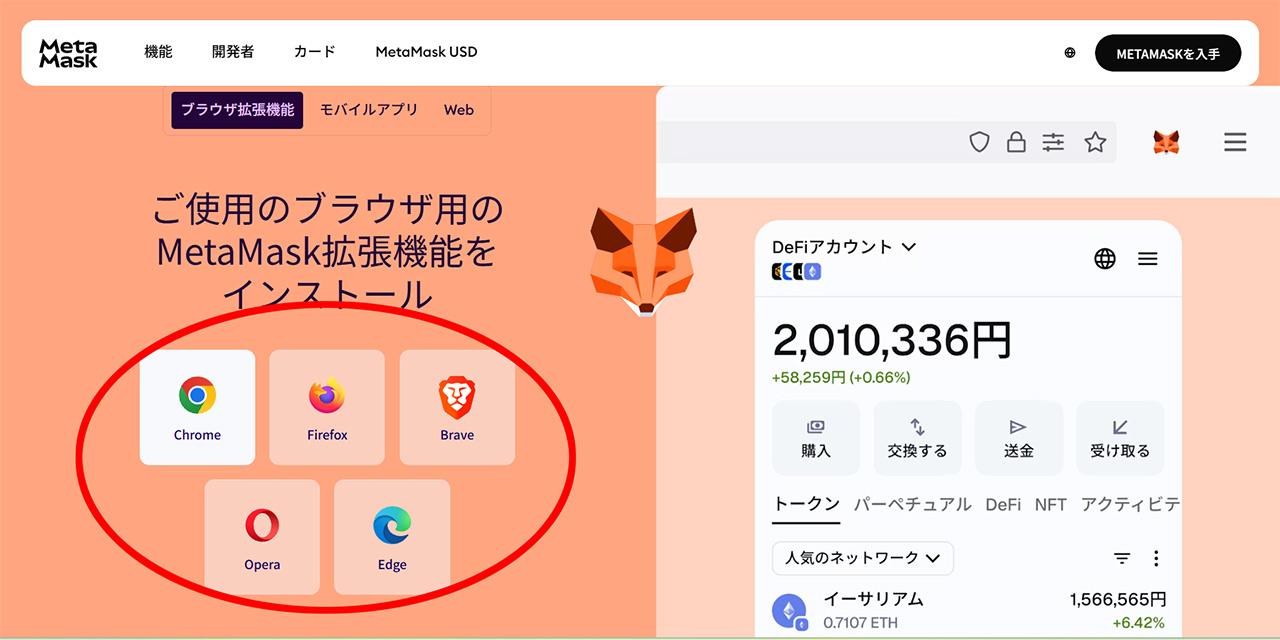
Task: Click the 2,010,336円 balance text
Action: (x=892, y=340)
